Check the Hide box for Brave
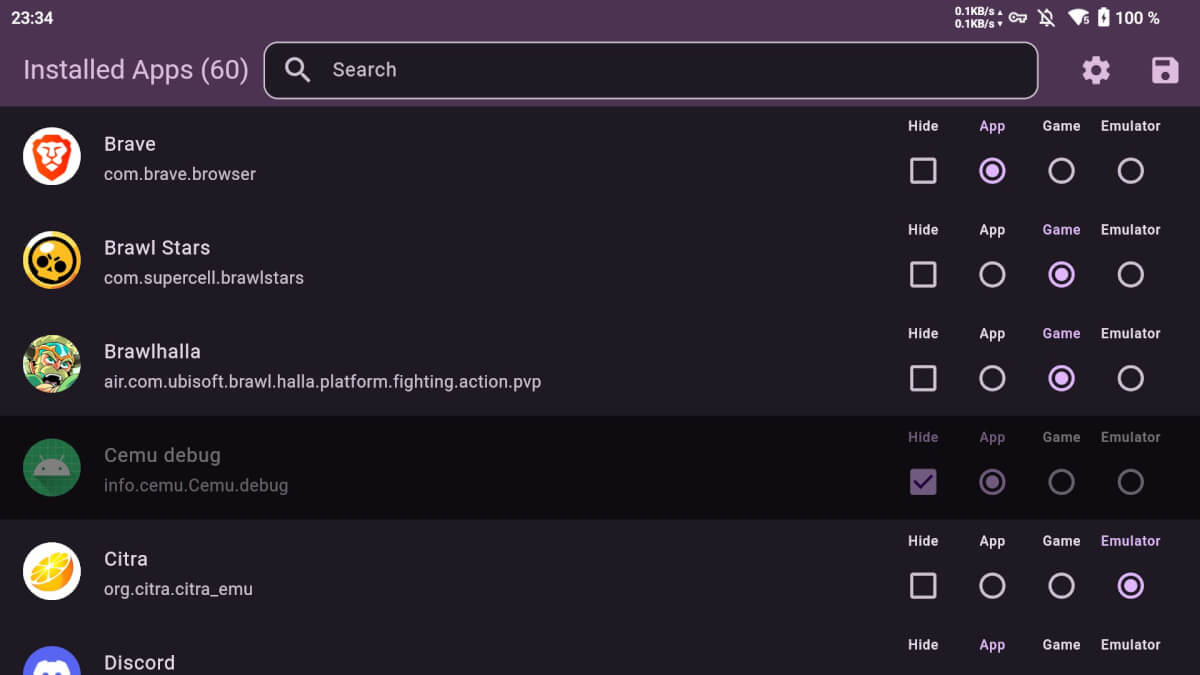 pos(923,171)
